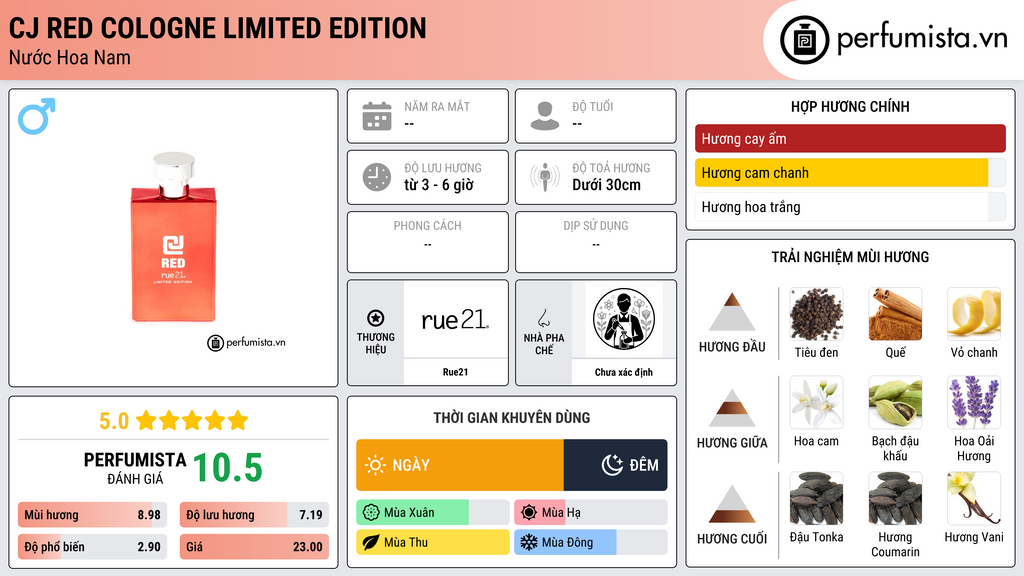The height and width of the screenshot is (576, 1024).
Task: Click the dark Đêm nighttime segment
Action: pyautogui.click(x=615, y=465)
